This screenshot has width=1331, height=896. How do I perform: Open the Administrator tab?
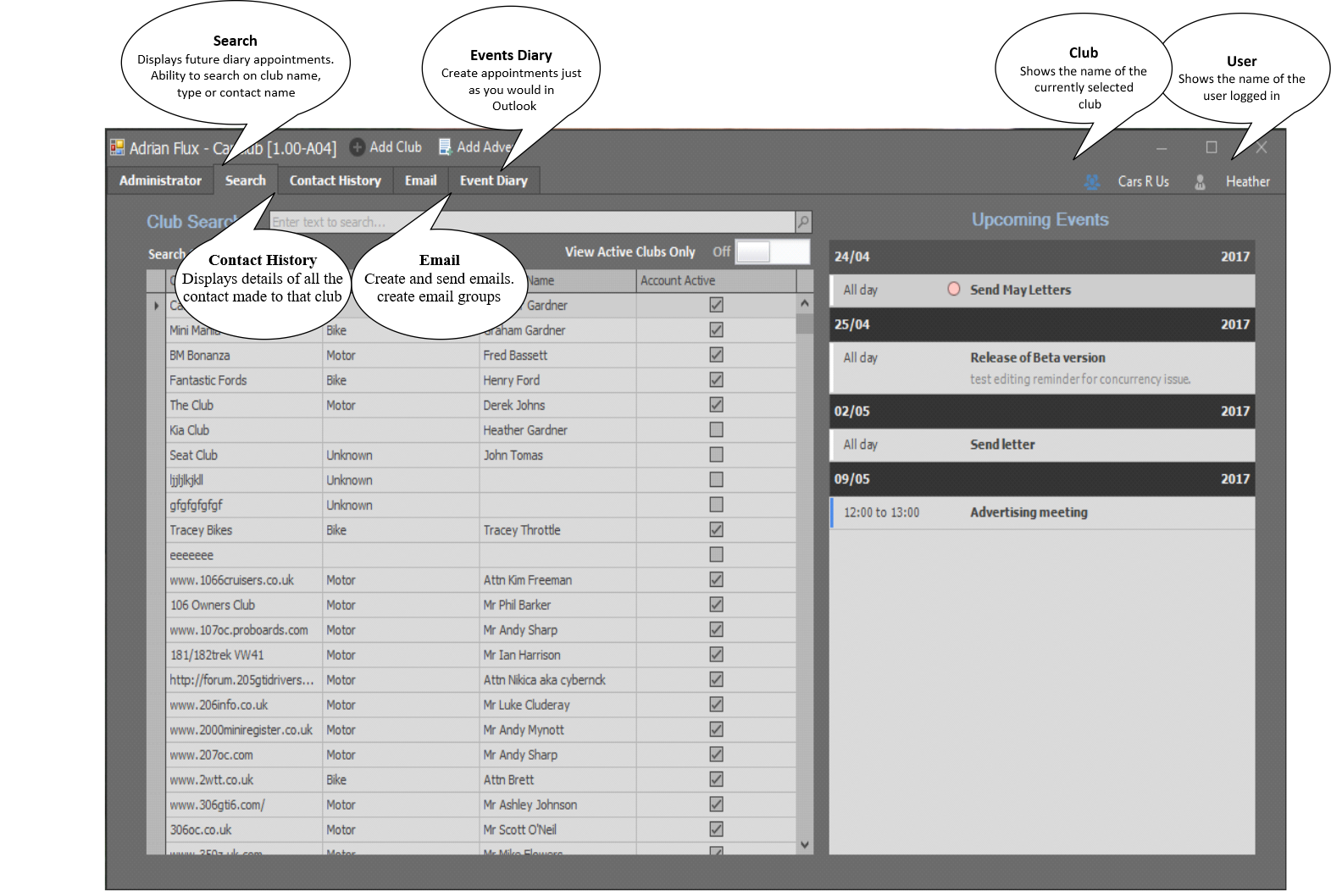[x=160, y=180]
